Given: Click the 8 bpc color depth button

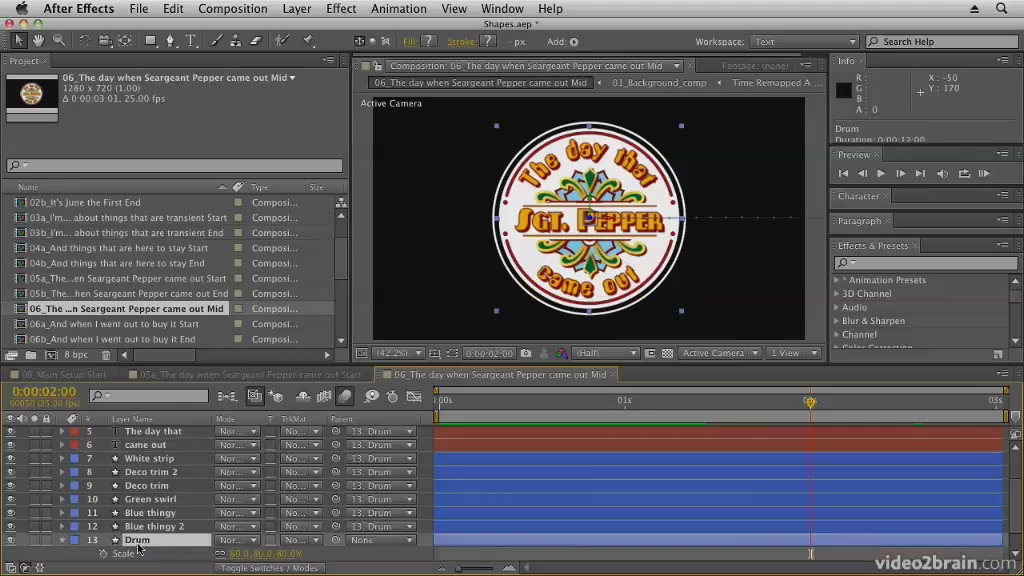Looking at the screenshot, I should point(76,355).
